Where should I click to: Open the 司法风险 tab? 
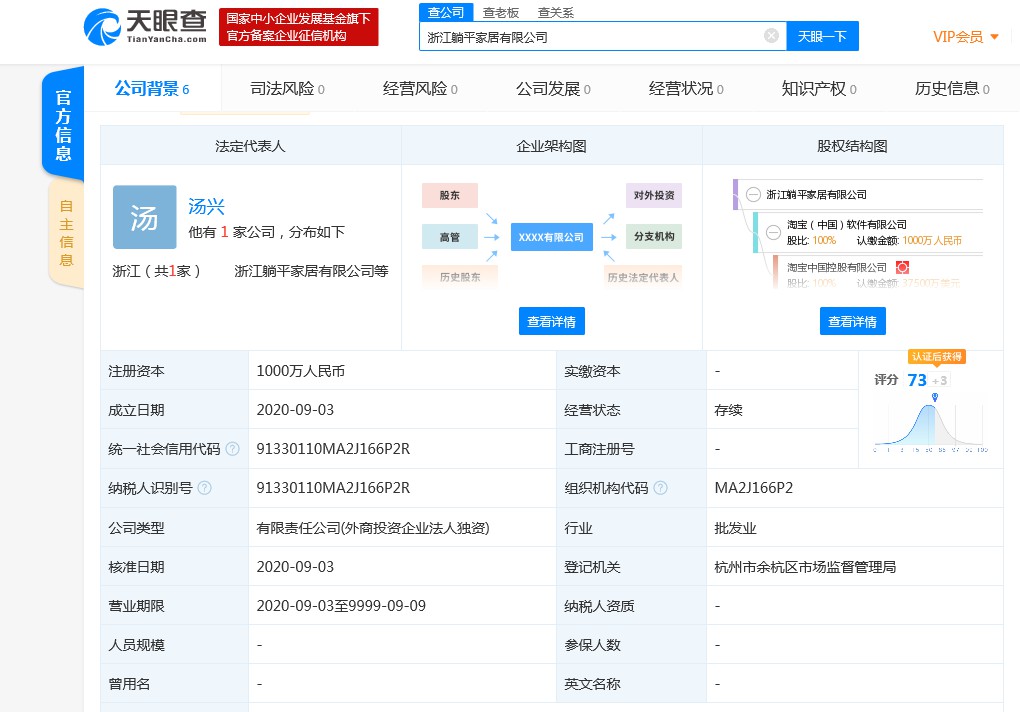coord(287,89)
